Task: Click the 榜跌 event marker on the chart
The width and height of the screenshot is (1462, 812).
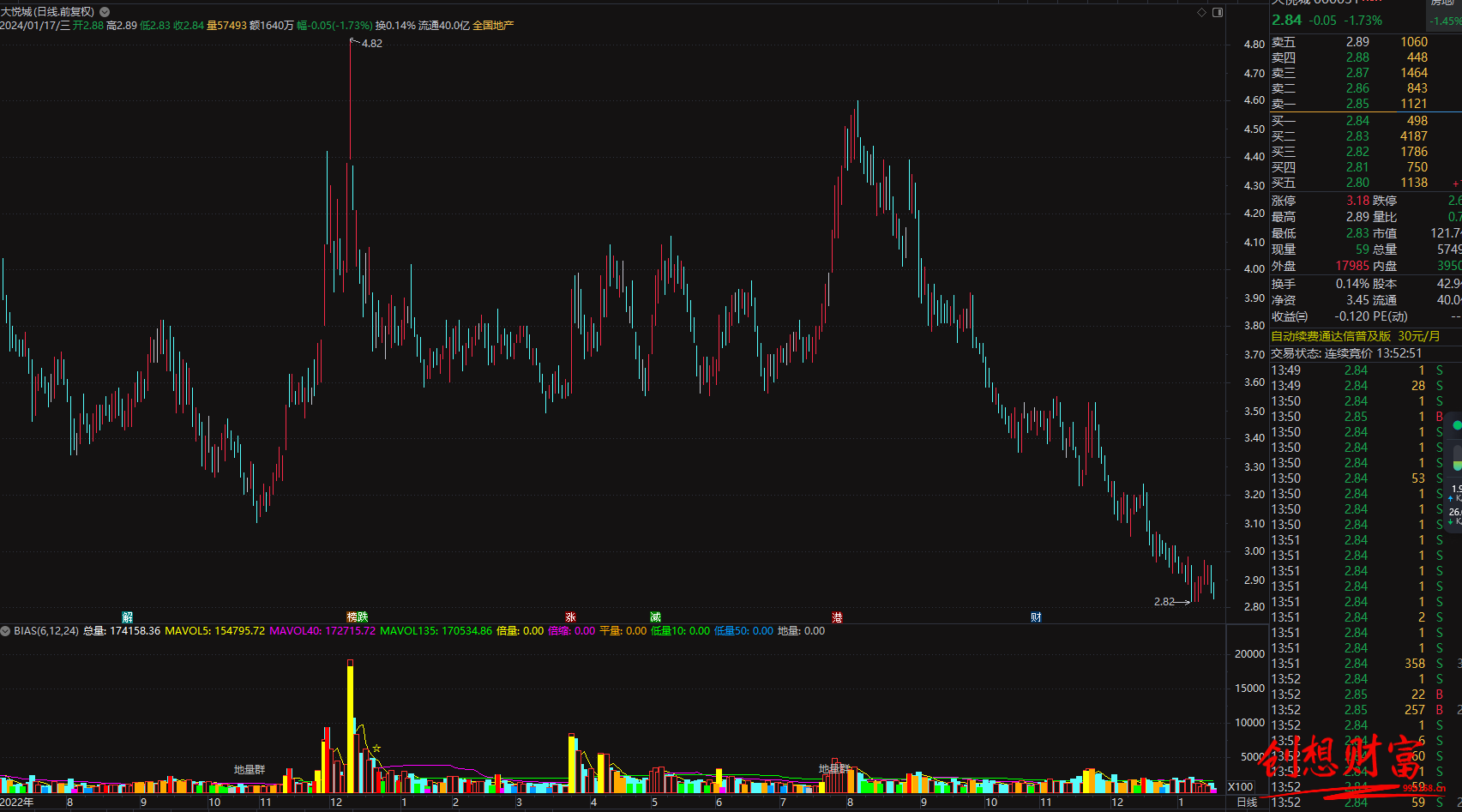Action: tap(358, 617)
